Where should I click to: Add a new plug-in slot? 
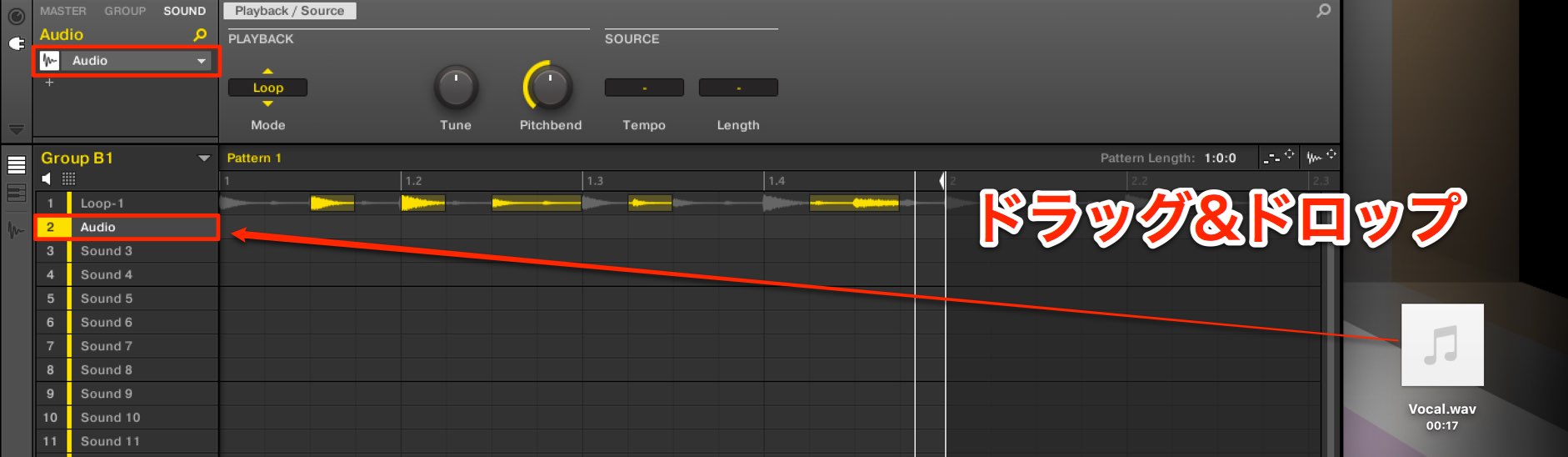click(x=49, y=83)
